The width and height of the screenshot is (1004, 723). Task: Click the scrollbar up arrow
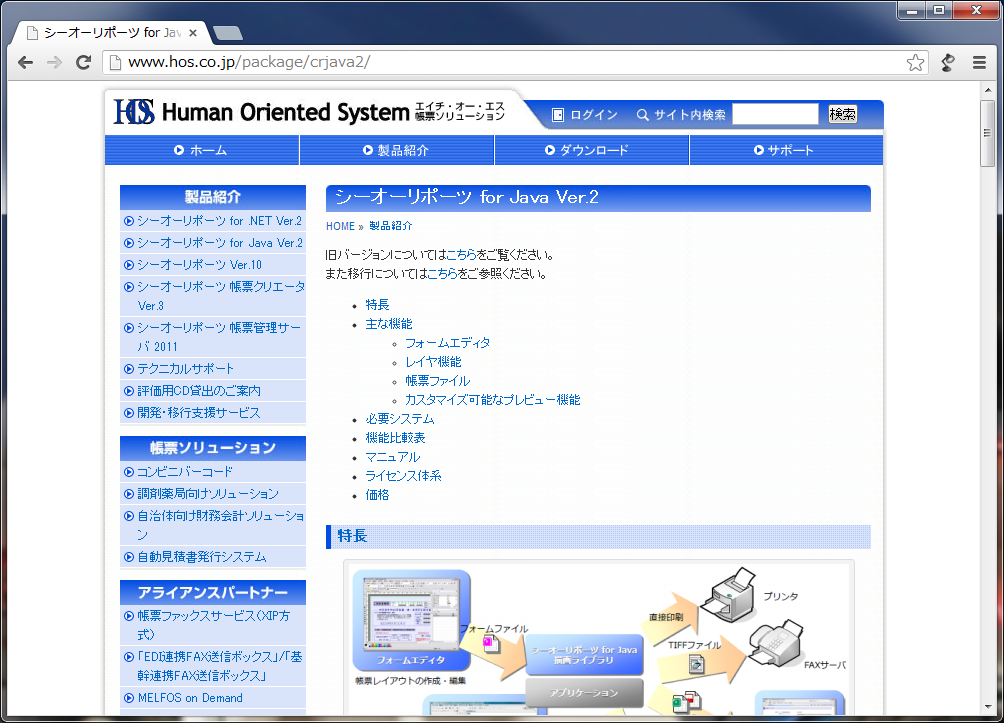click(987, 90)
